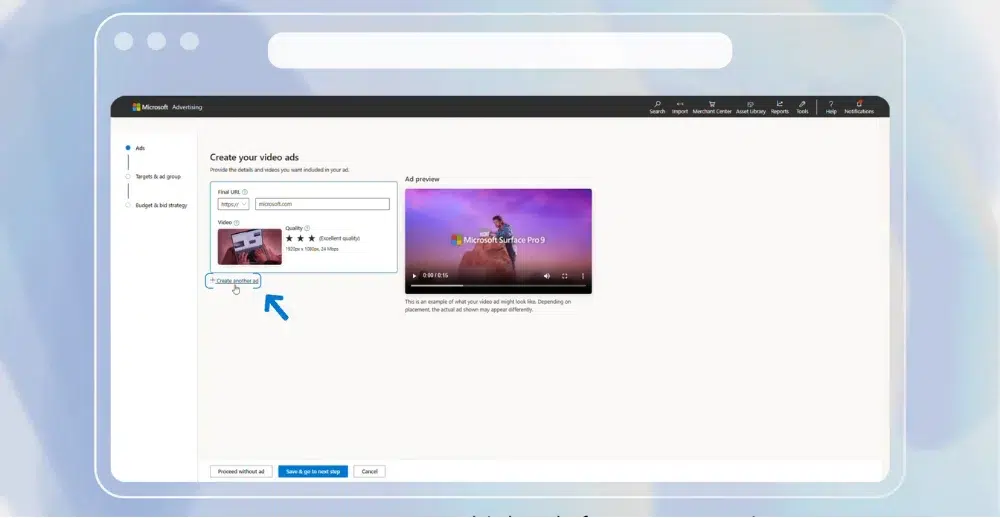The width and height of the screenshot is (1000, 518).
Task: Click the Cancel button
Action: (x=370, y=471)
